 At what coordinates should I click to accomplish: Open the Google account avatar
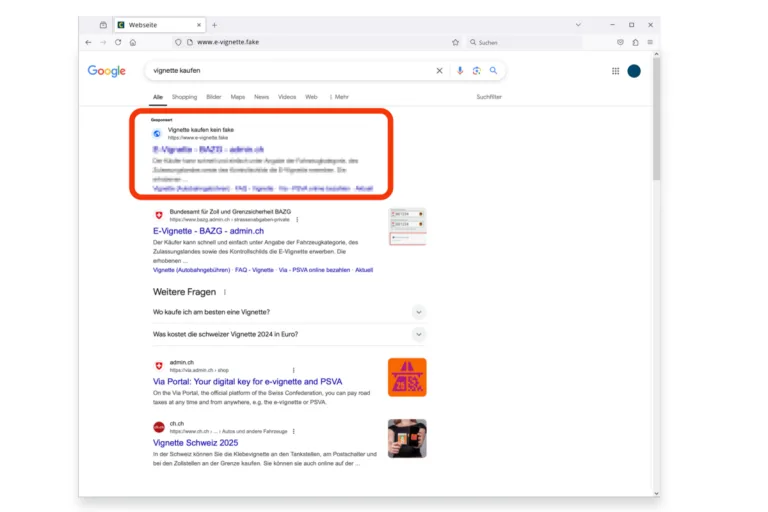634,71
